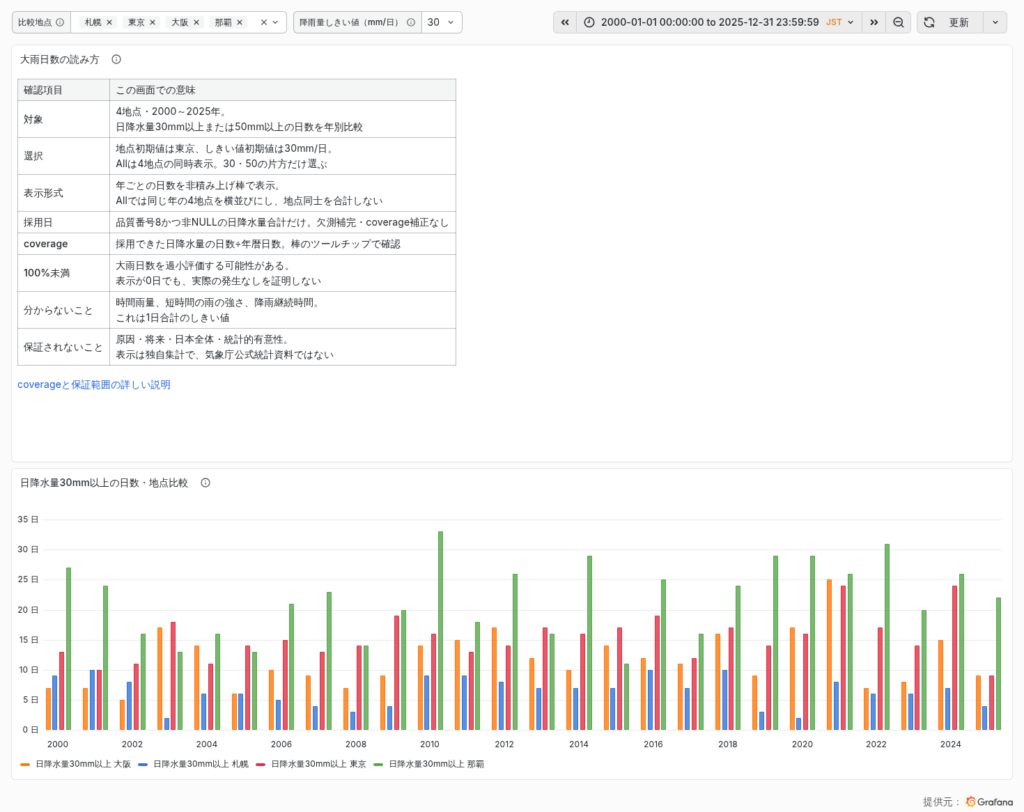Click the 2010 x-axis label

click(430, 744)
